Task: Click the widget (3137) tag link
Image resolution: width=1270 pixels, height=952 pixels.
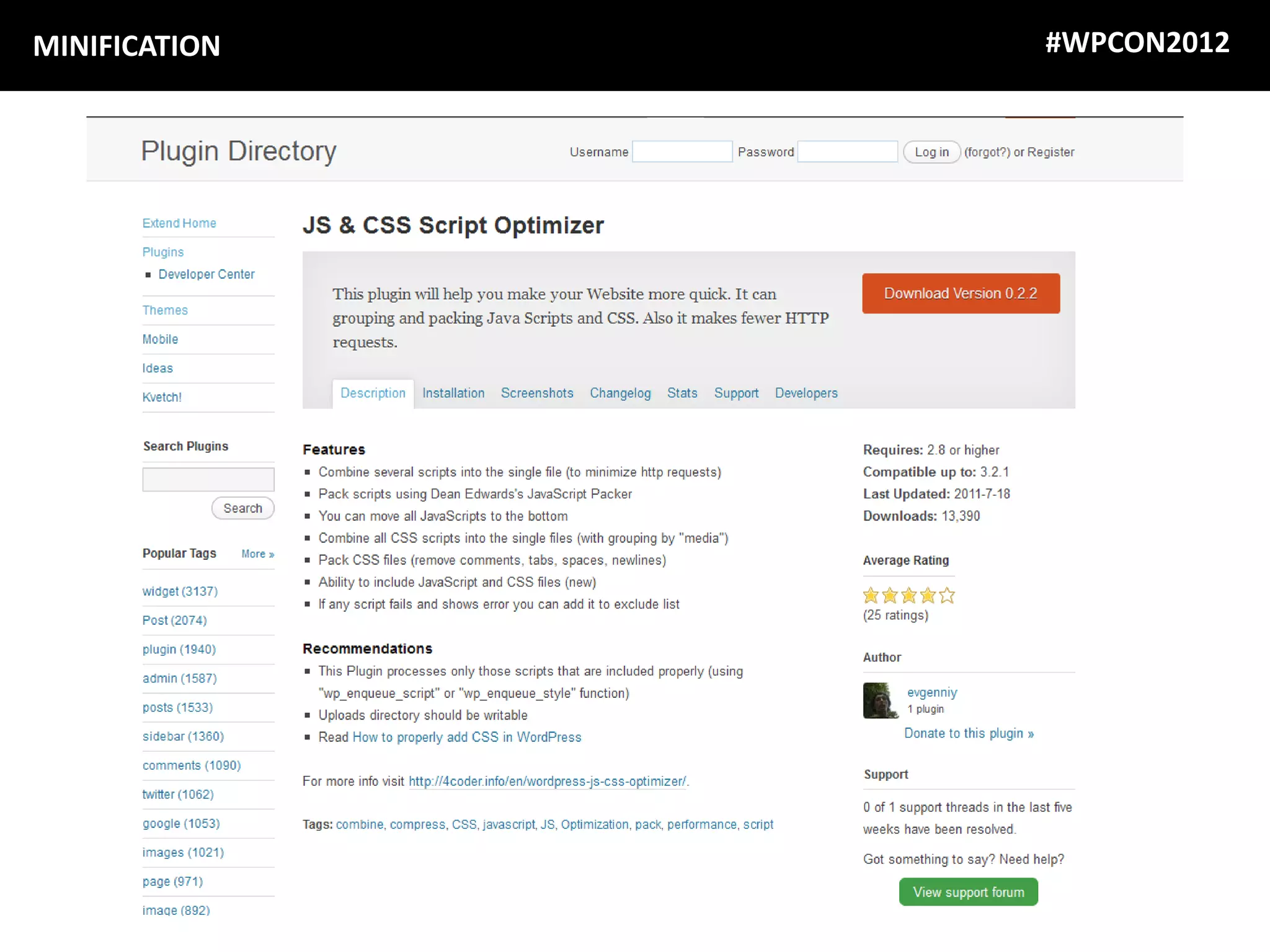Action: (180, 591)
